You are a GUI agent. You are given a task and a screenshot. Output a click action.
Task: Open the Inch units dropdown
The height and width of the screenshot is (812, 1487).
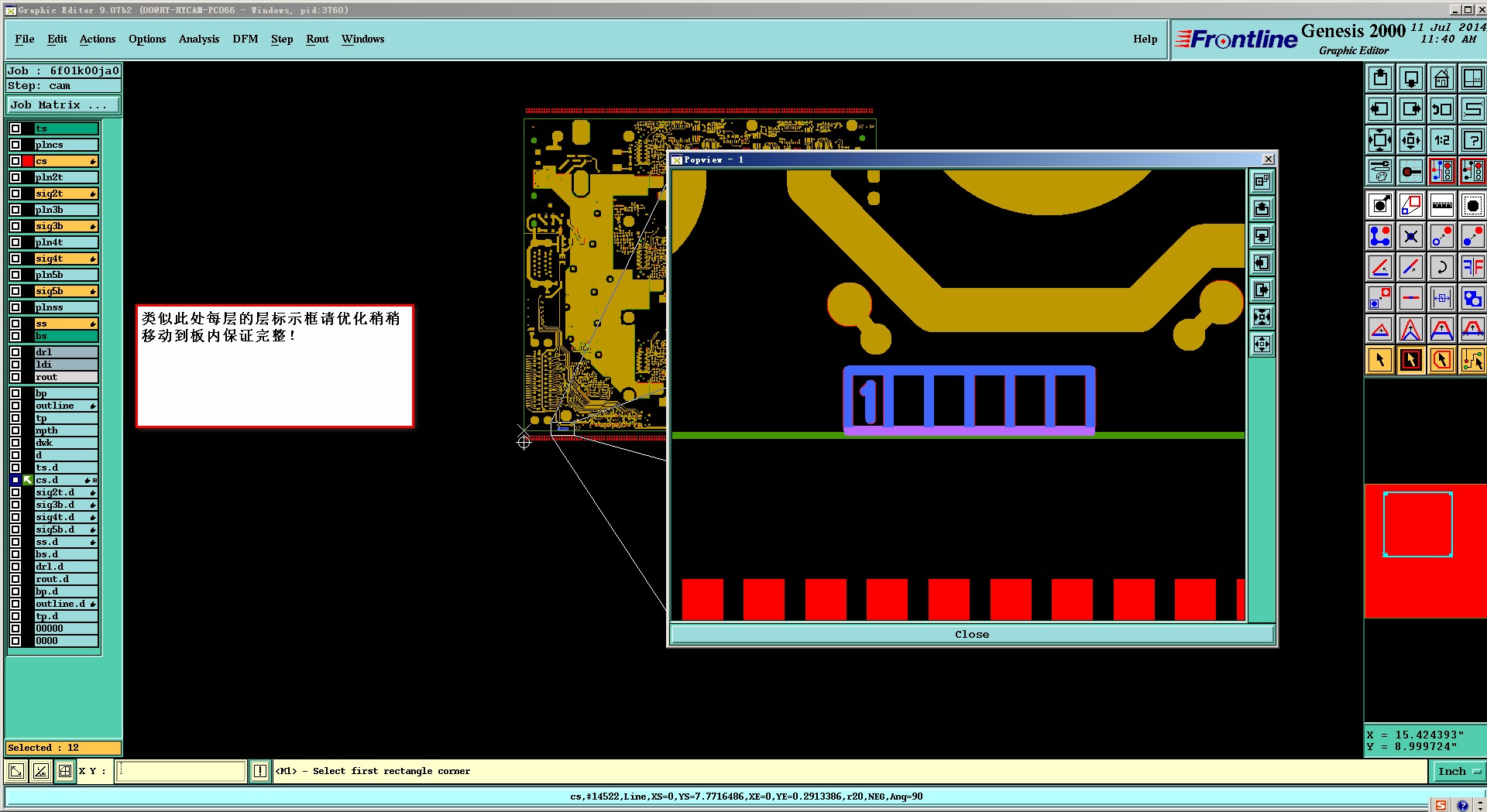coord(1458,771)
